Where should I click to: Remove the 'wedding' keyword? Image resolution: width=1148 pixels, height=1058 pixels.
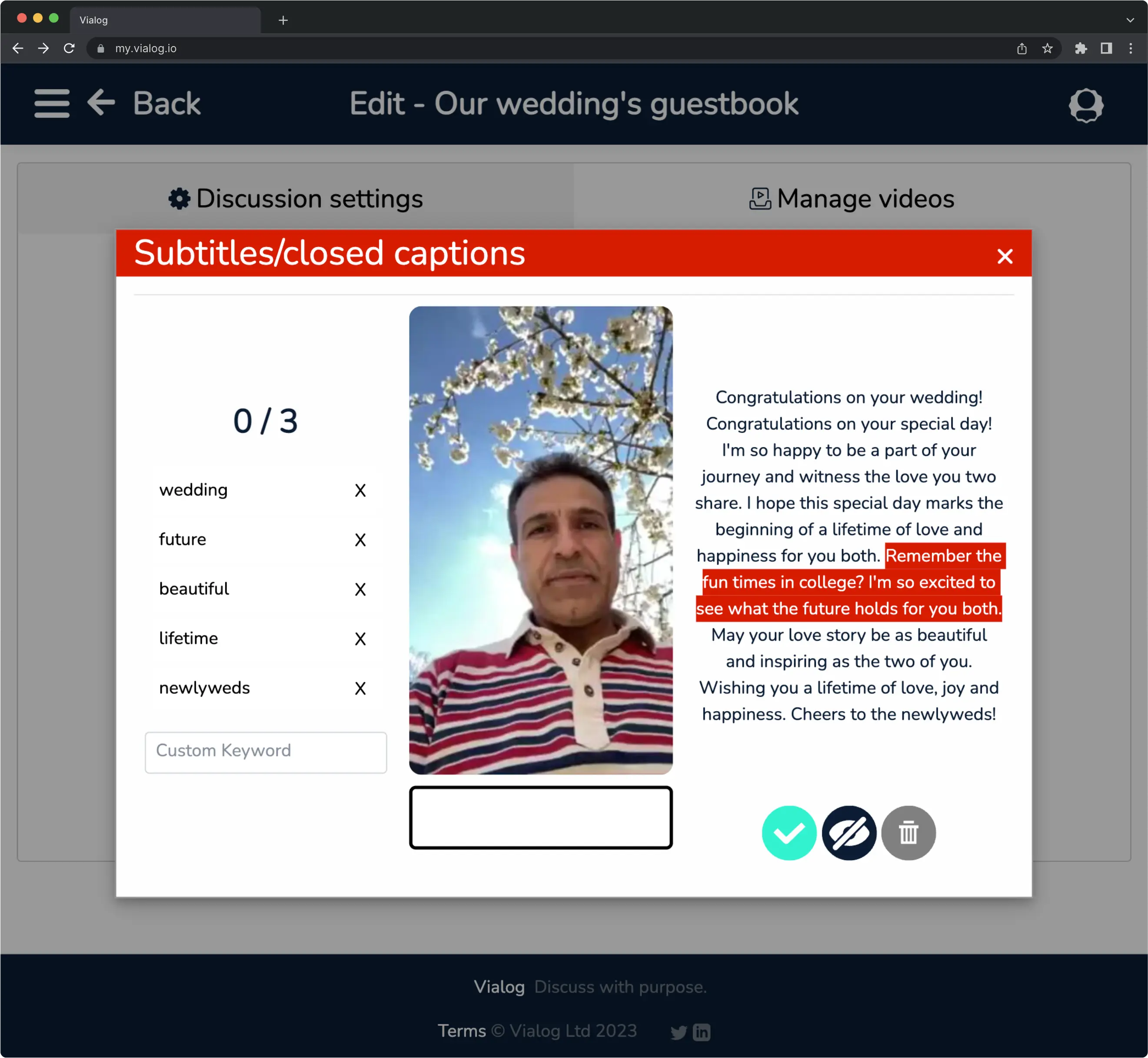coord(359,491)
